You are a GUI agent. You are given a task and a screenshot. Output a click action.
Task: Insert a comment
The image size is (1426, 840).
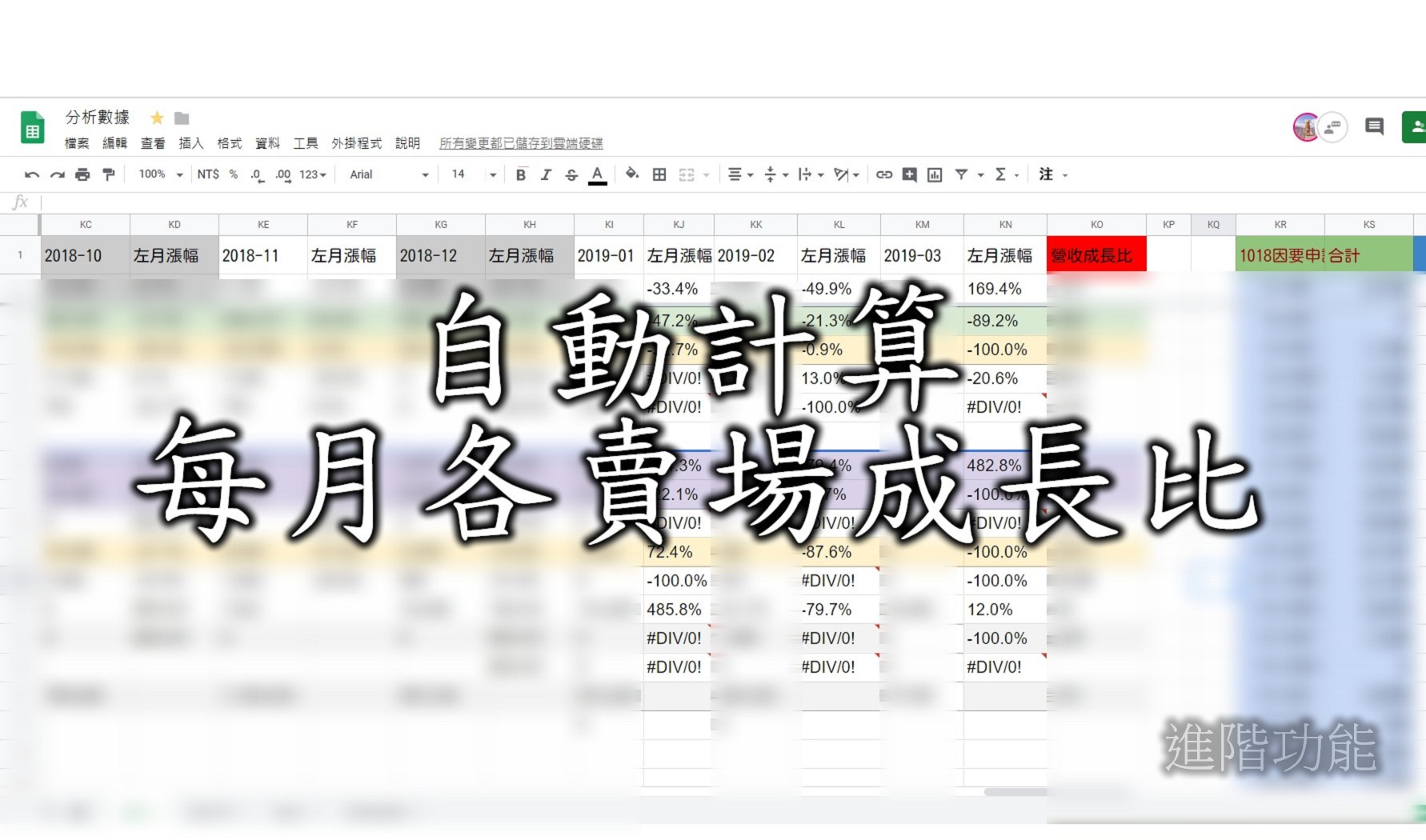(x=908, y=174)
